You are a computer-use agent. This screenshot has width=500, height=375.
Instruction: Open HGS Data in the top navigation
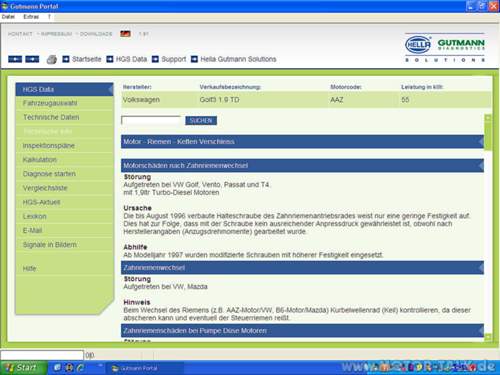[127, 59]
